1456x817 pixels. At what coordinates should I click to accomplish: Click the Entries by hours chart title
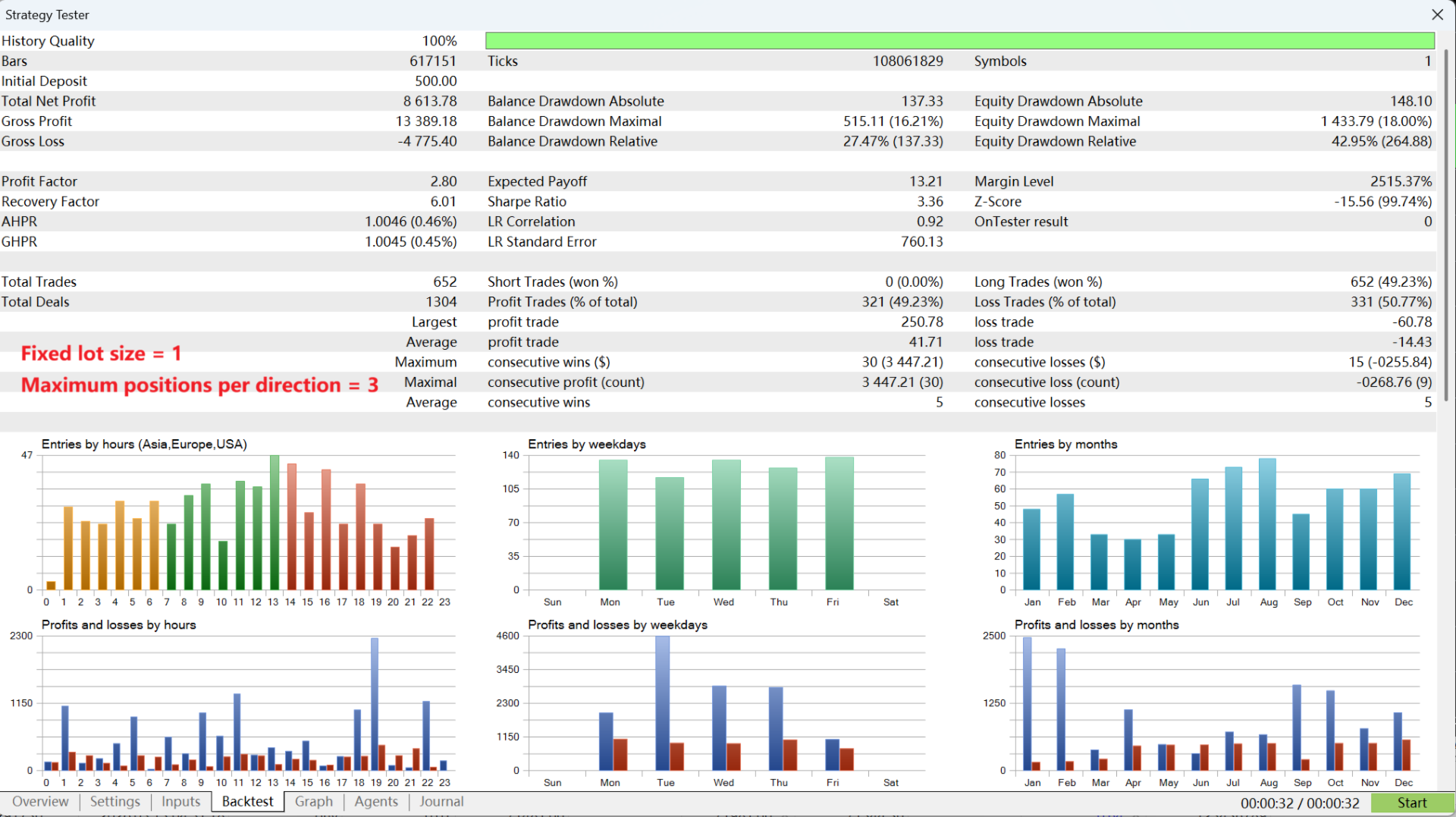144,445
